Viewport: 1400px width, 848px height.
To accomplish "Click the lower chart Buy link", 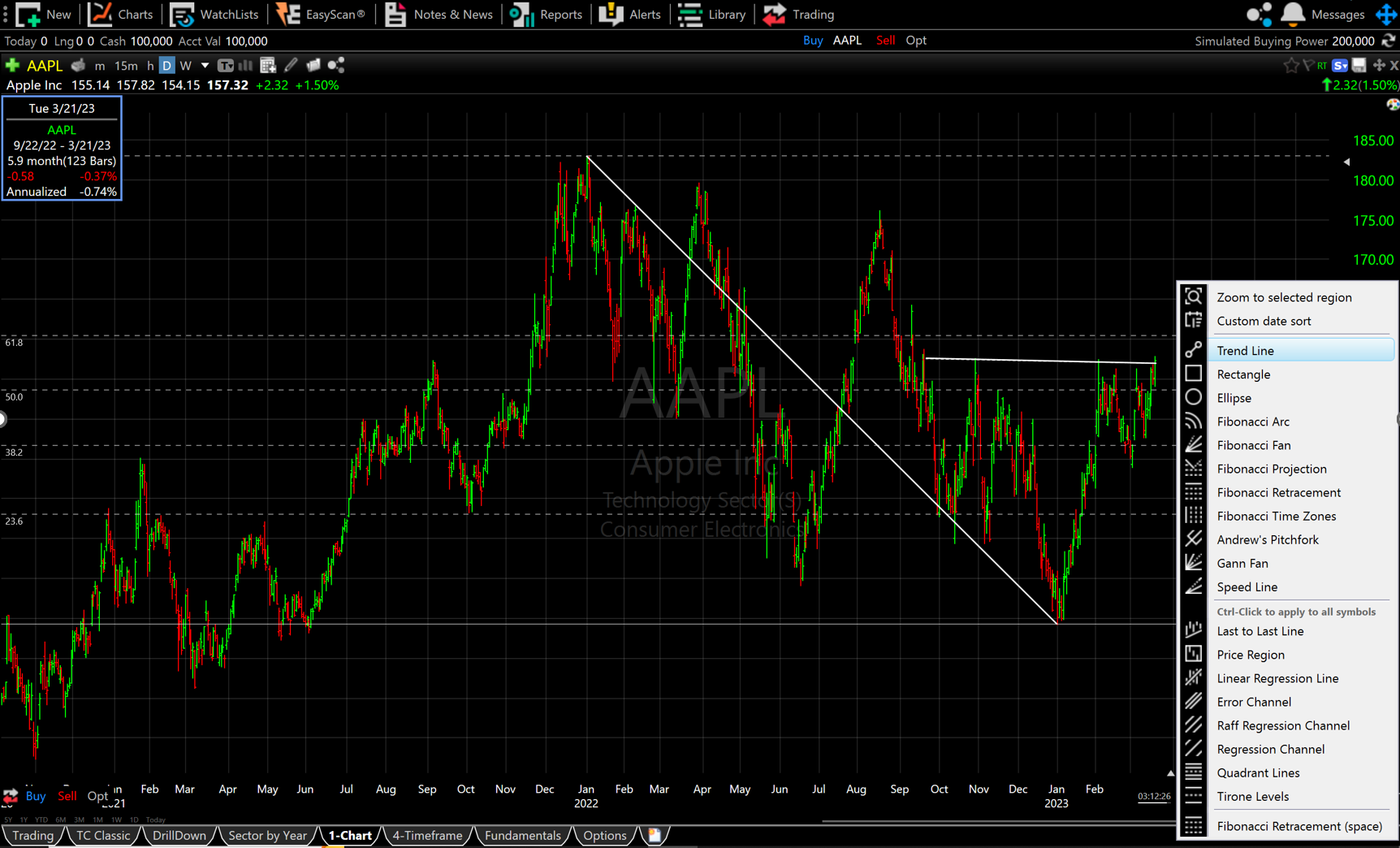I will [x=35, y=796].
